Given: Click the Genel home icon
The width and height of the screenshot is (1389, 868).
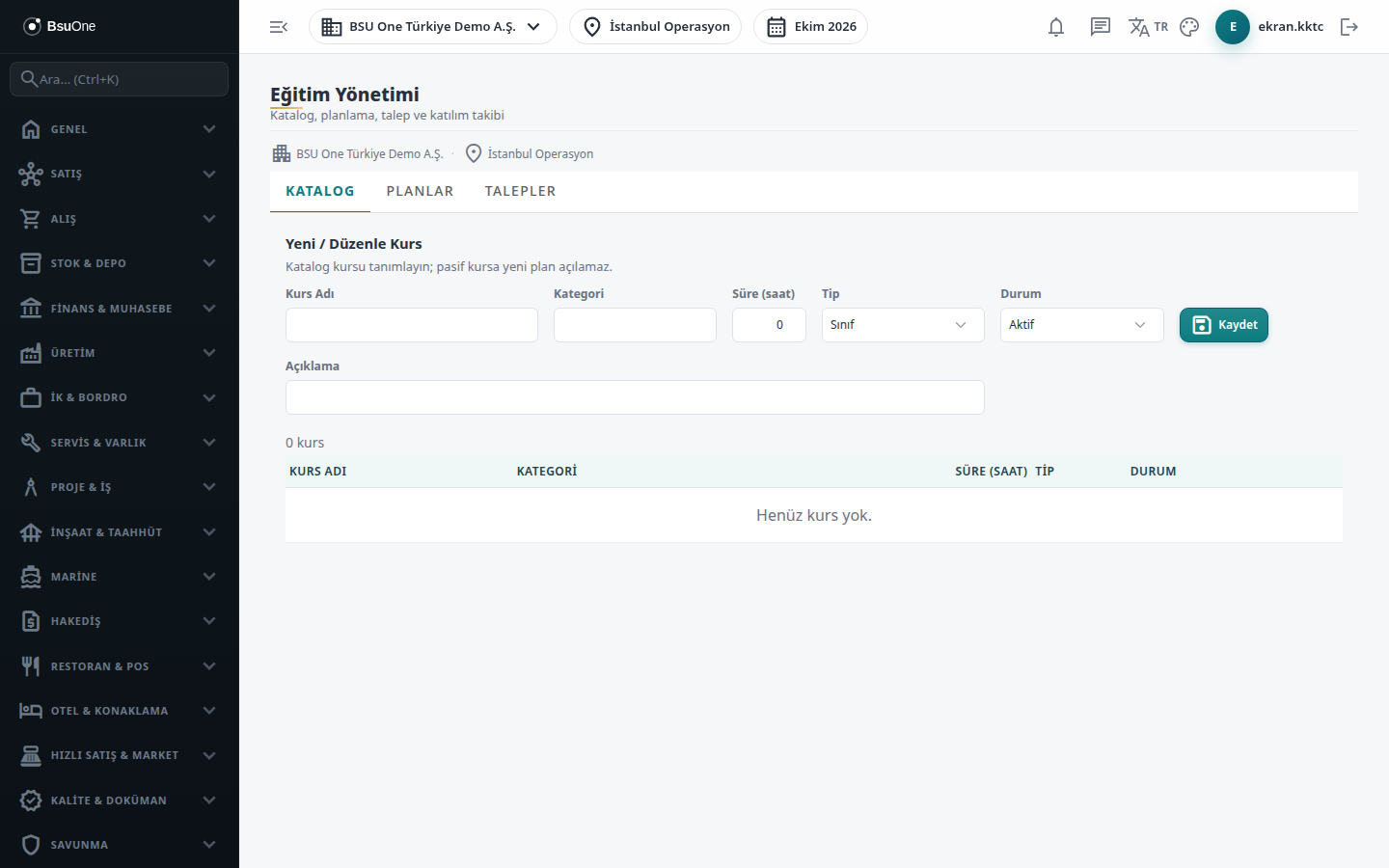Looking at the screenshot, I should pyautogui.click(x=31, y=129).
